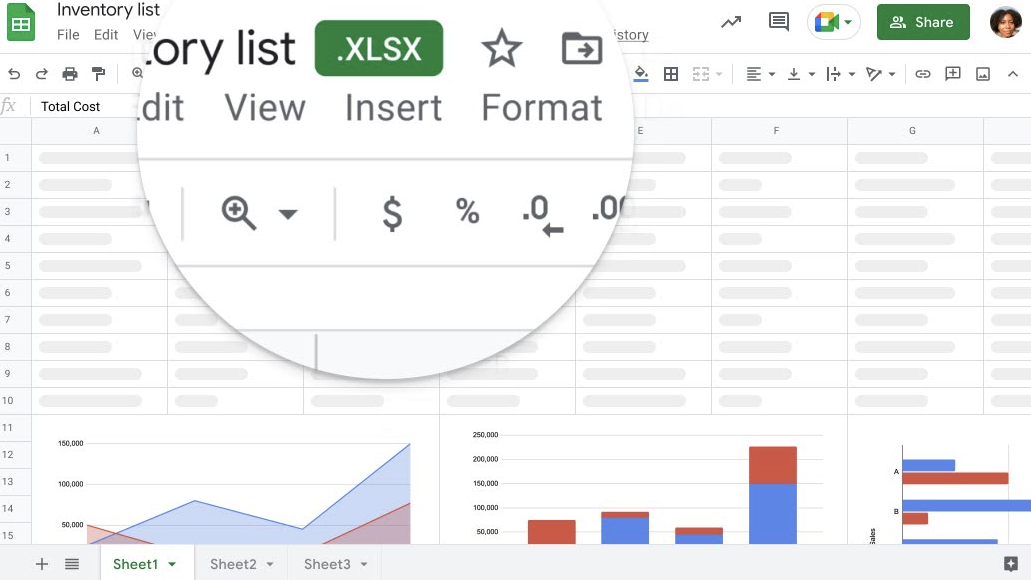
Task: Open the Sheet2 tab dropdown arrow
Action: (270, 564)
